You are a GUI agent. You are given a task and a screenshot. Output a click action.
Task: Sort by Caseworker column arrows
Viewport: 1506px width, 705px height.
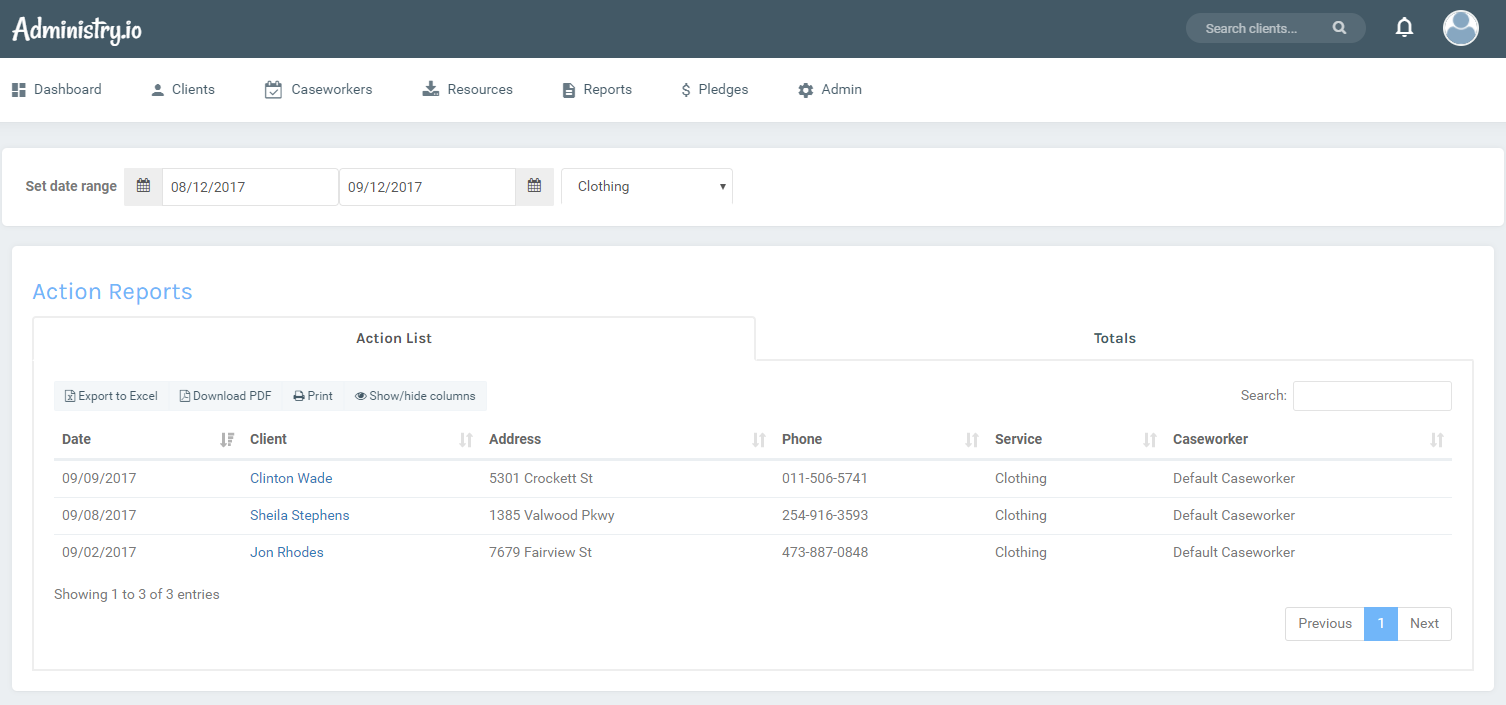1436,440
